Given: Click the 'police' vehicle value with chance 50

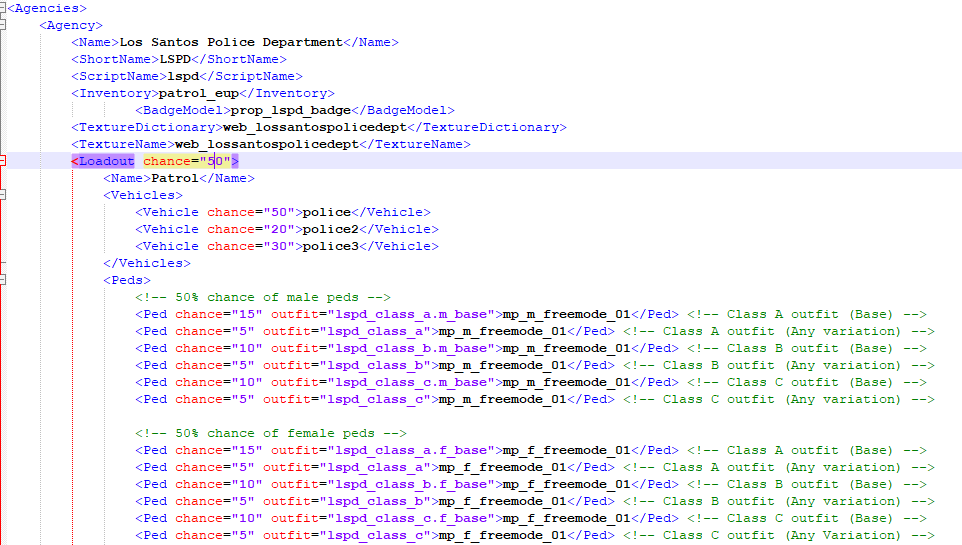Looking at the screenshot, I should (326, 212).
